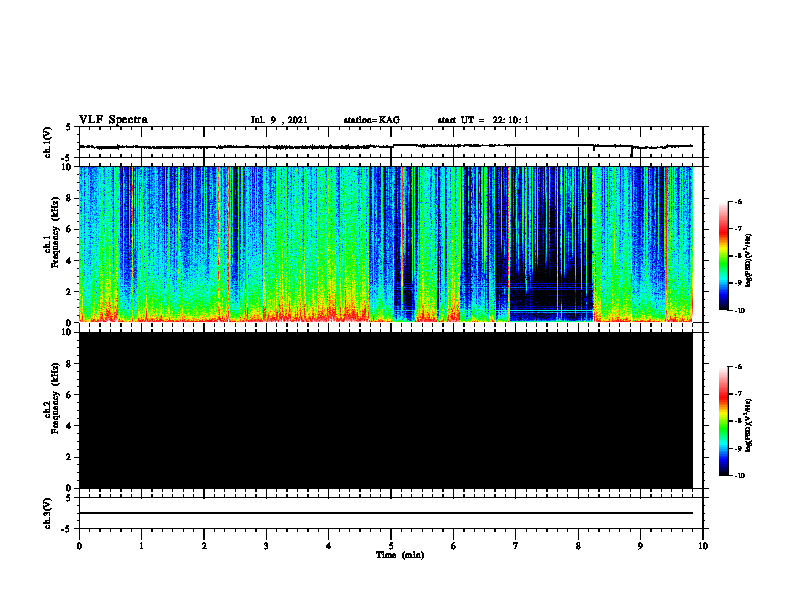This screenshot has height=612, width=792.
Task: Click the 4 kHz tick label of ch.2 spectrogram
Action: coord(70,426)
